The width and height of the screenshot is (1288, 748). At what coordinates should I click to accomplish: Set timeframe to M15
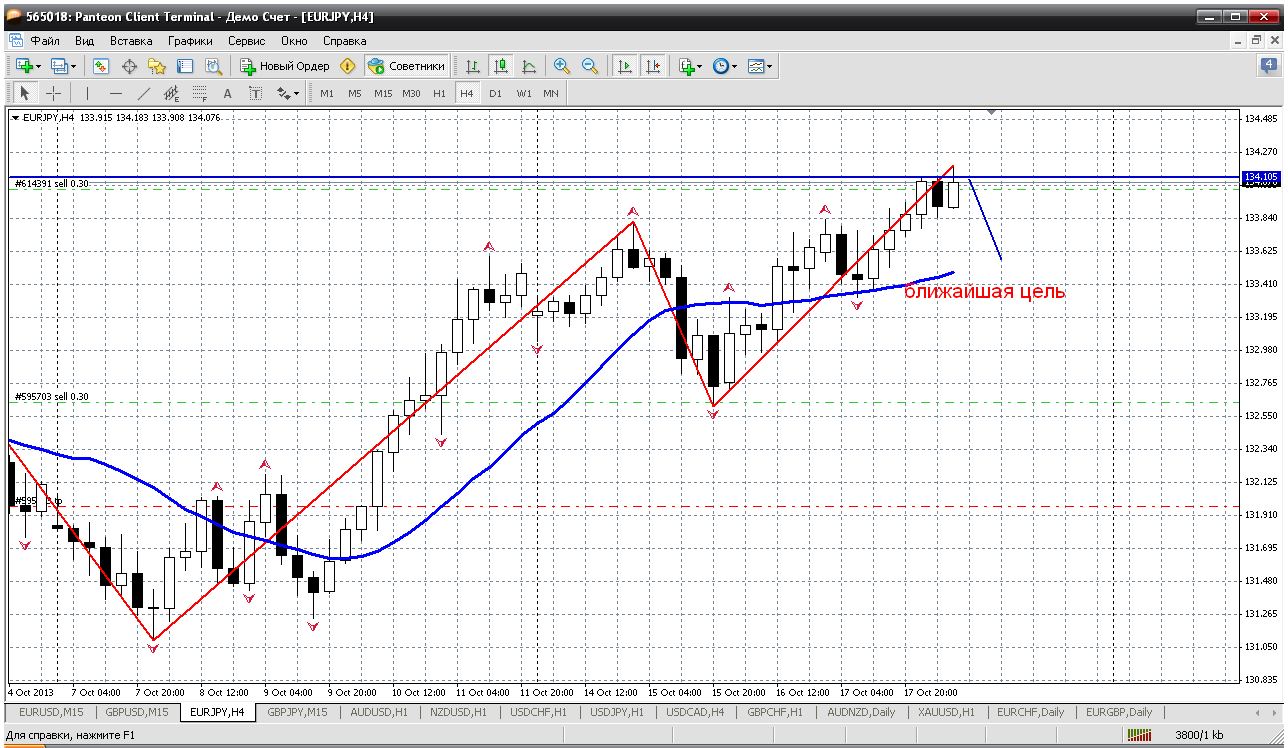click(x=383, y=93)
